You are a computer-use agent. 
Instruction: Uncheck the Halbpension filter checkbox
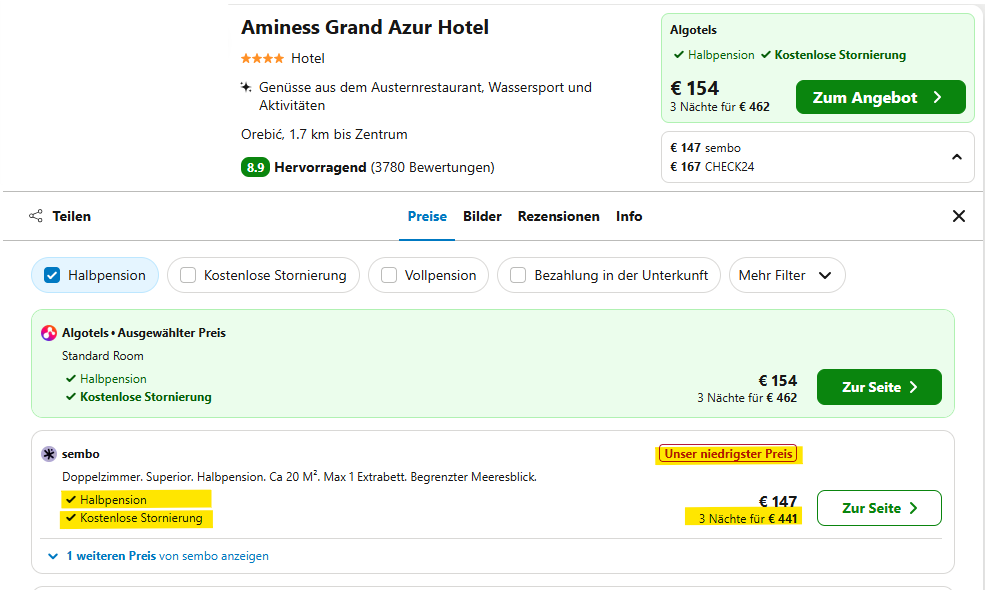53,275
